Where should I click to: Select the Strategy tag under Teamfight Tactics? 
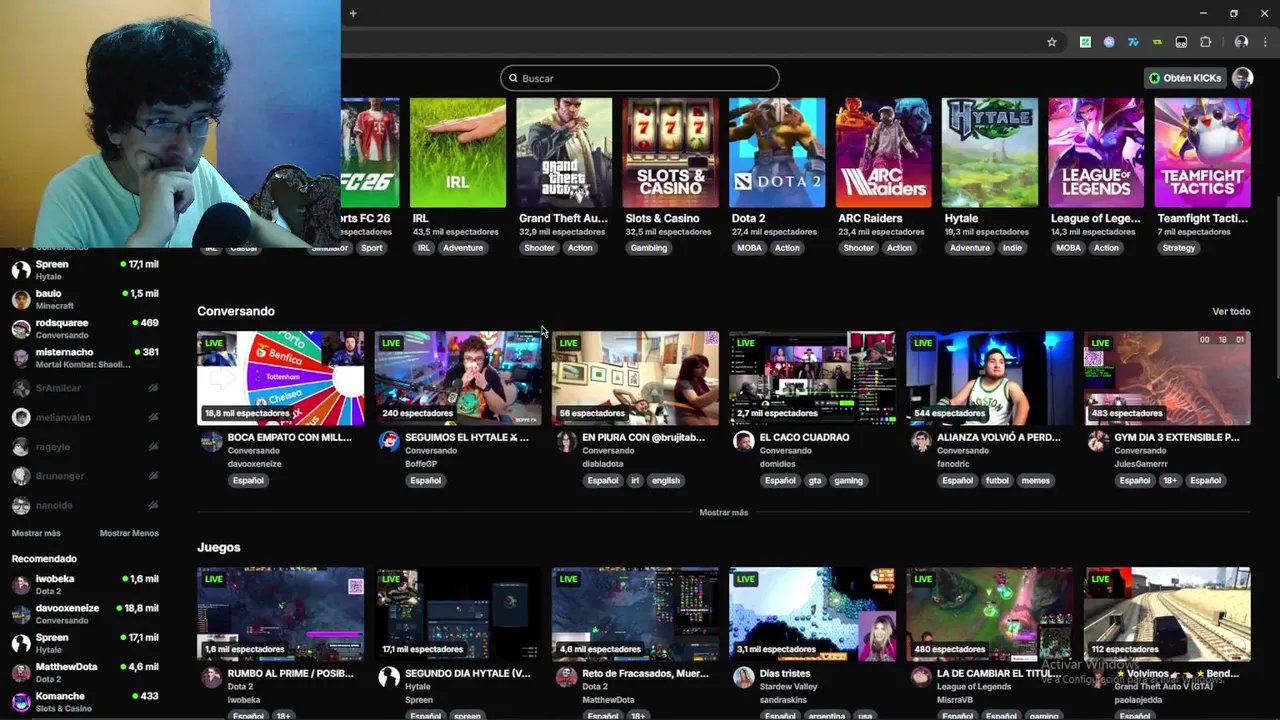point(1179,248)
